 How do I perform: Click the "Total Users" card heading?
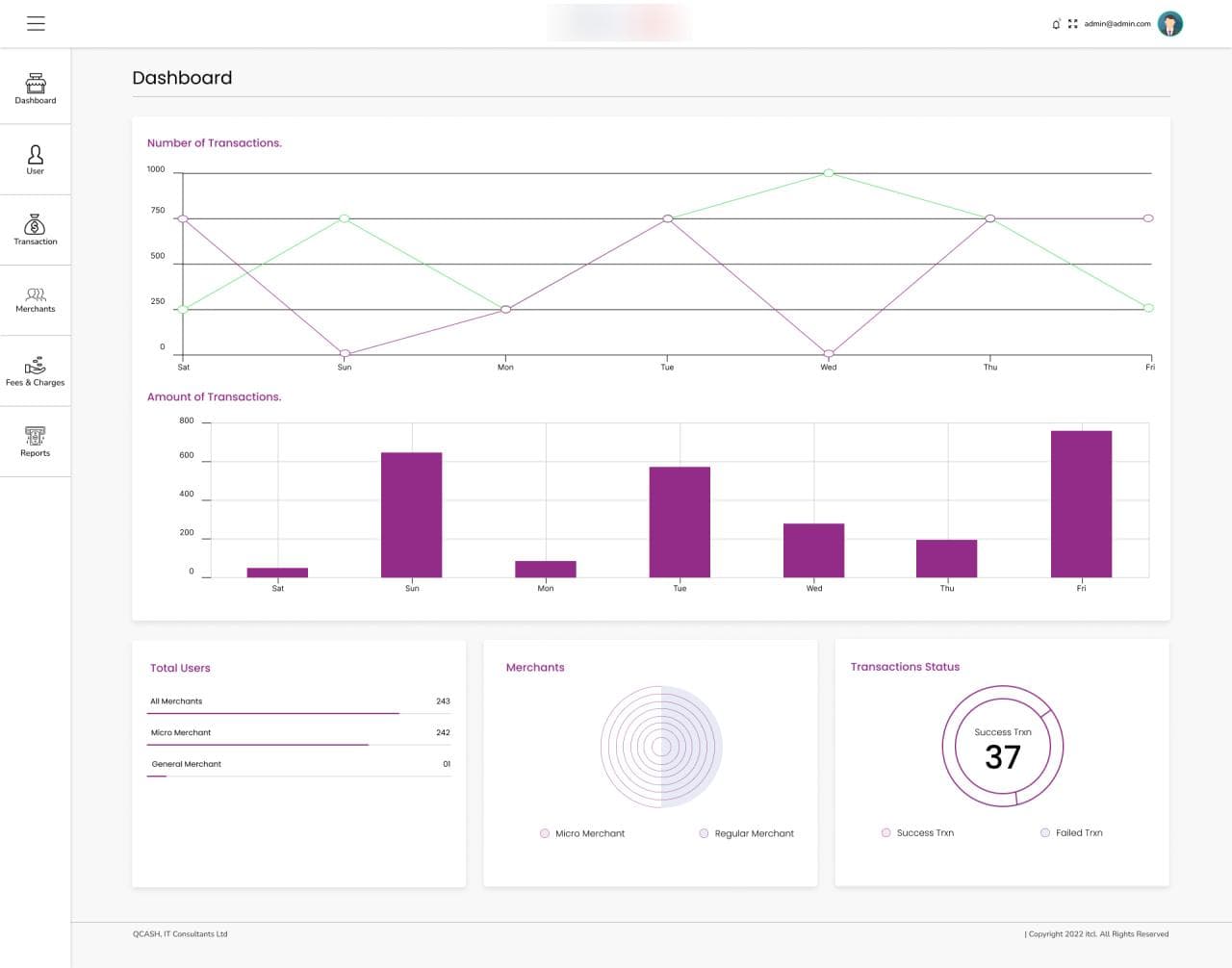[180, 668]
